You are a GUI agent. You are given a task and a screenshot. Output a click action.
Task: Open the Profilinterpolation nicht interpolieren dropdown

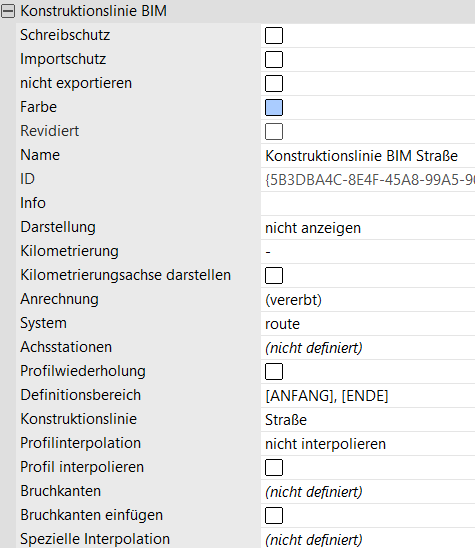(368, 444)
